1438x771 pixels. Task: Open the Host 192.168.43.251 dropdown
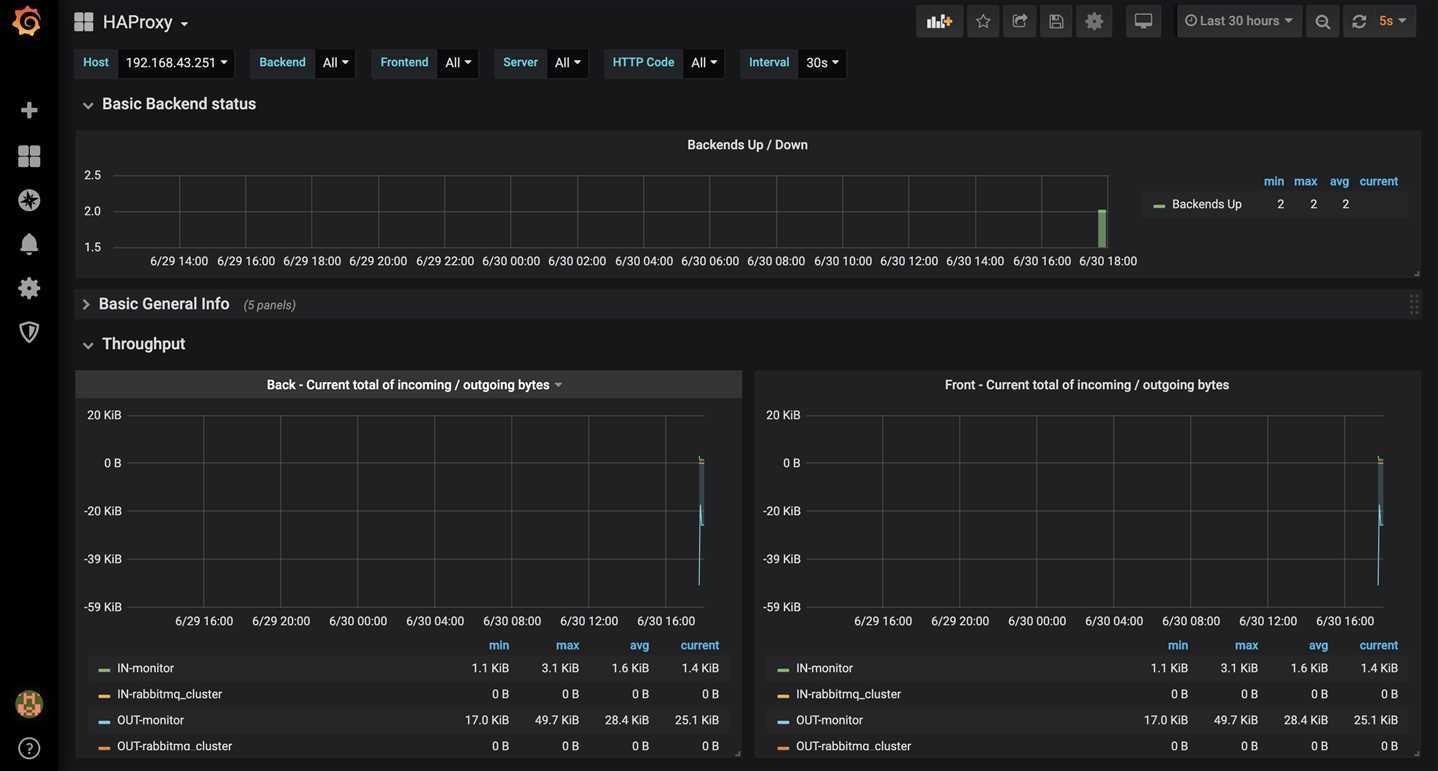pyautogui.click(x=176, y=63)
